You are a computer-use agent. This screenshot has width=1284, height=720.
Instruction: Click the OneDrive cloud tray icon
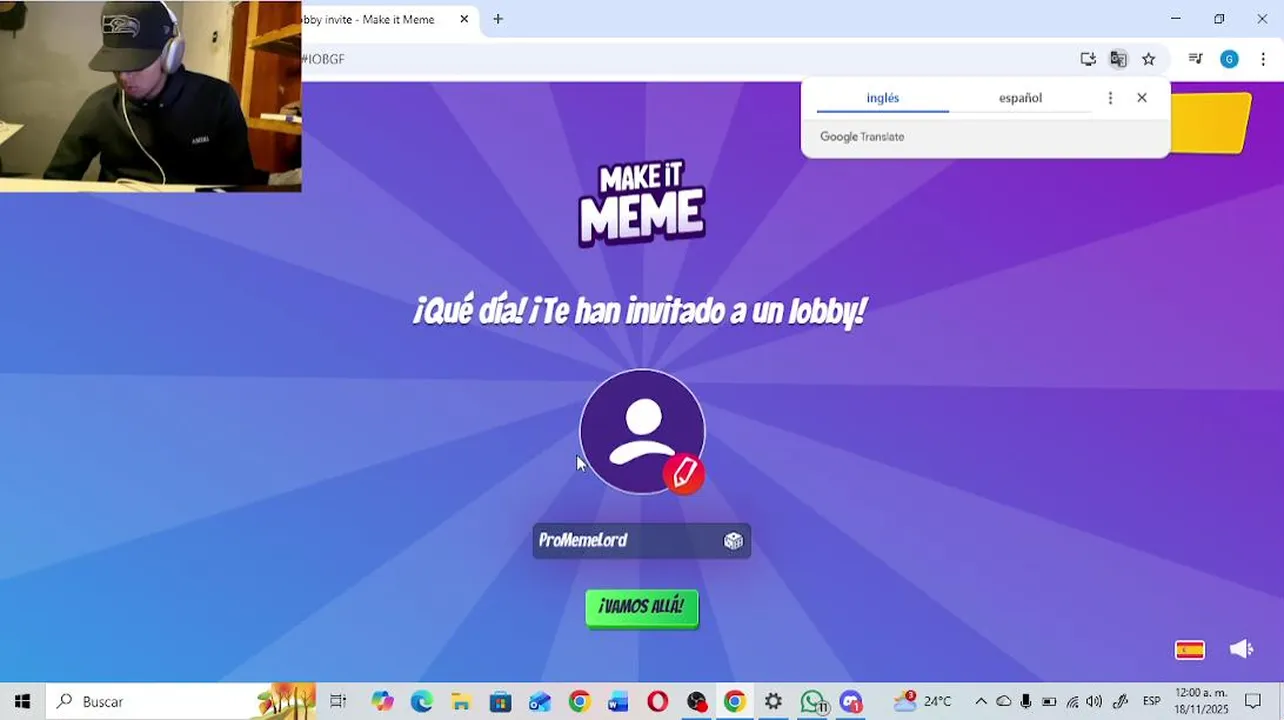pos(1003,701)
